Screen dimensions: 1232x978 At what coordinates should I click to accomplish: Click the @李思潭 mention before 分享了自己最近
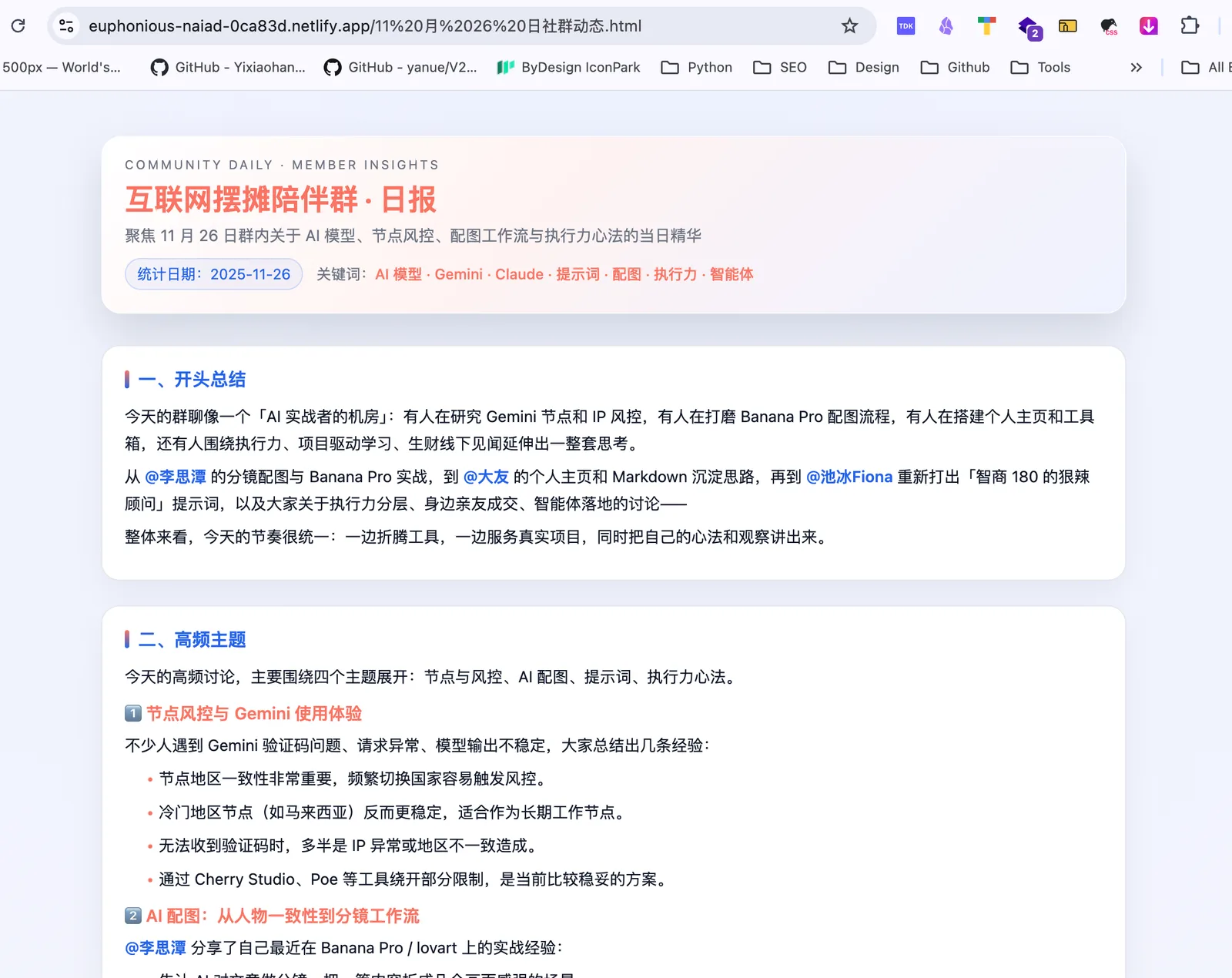click(x=156, y=948)
